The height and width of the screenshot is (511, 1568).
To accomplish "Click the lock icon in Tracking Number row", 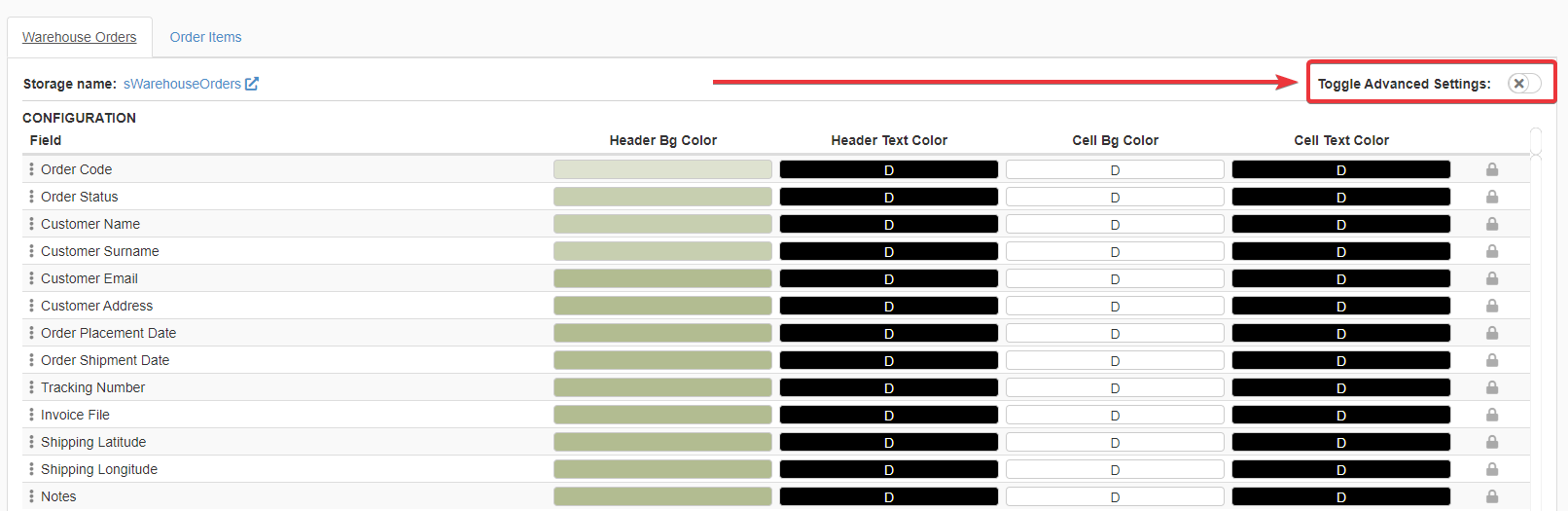I will 1491,387.
